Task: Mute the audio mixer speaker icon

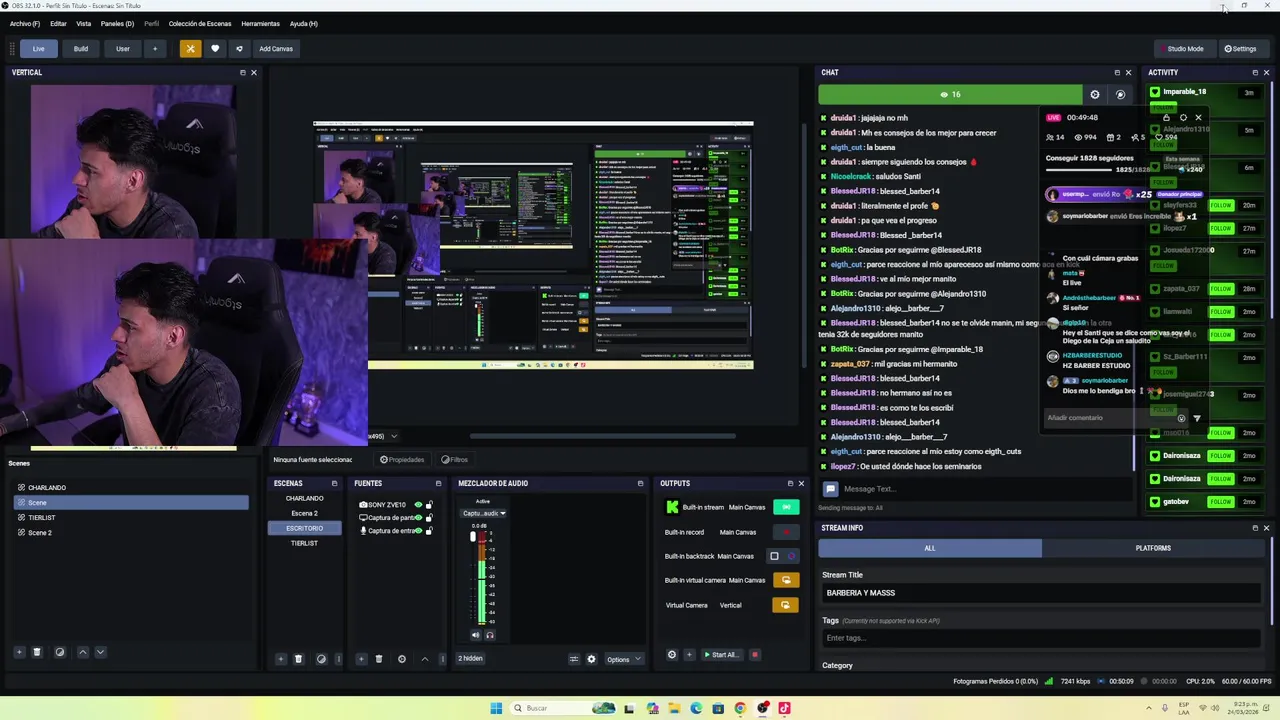Action: pos(475,635)
